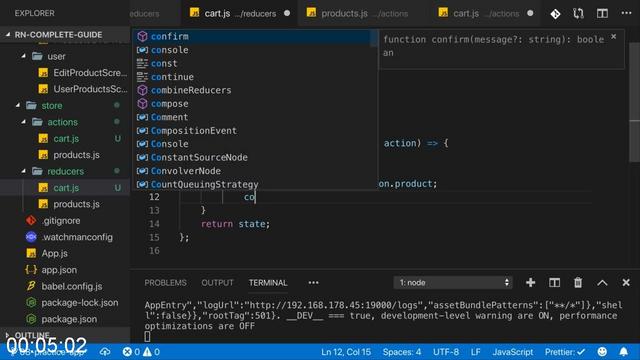640x360 pixels.
Task: Click the errors and warnings status indicator
Action: pyautogui.click(x=141, y=352)
